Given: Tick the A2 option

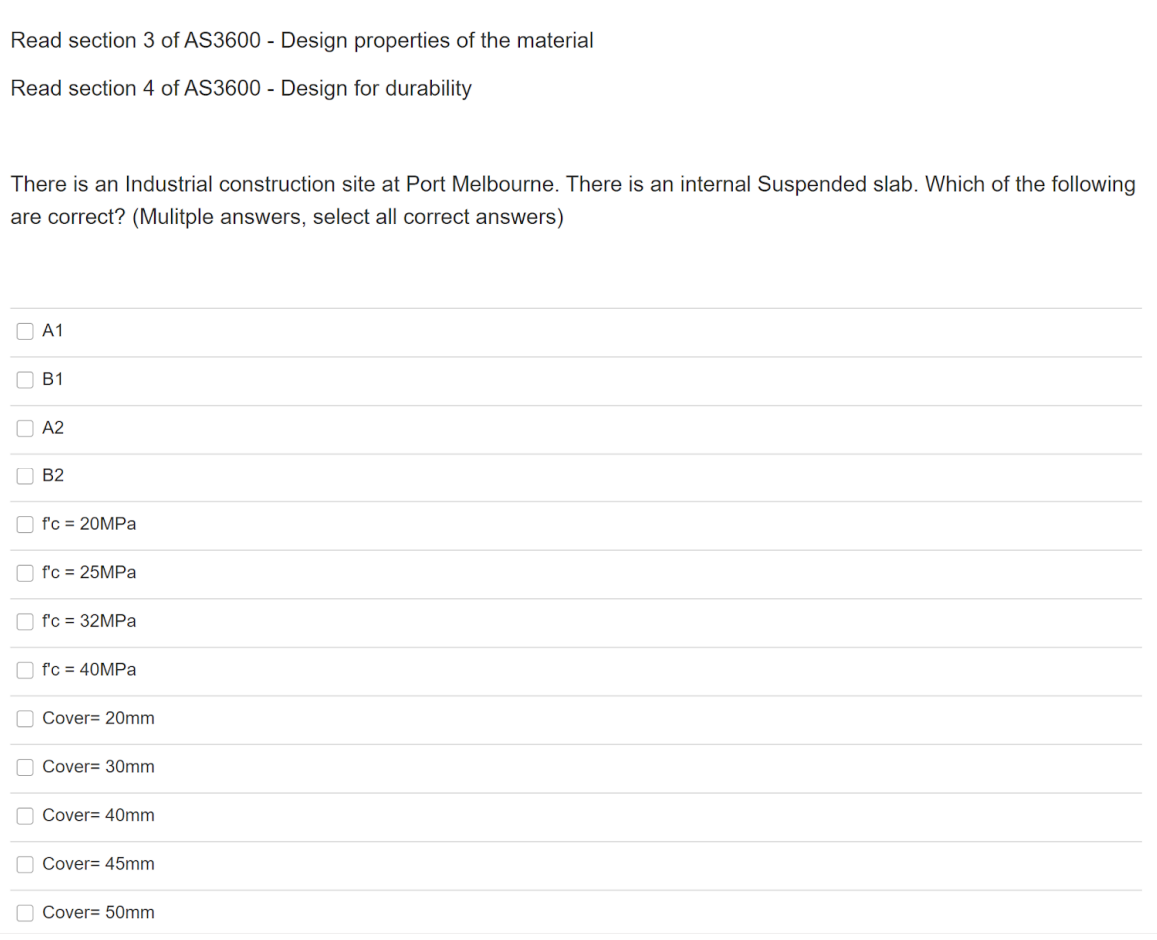Looking at the screenshot, I should pyautogui.click(x=25, y=428).
